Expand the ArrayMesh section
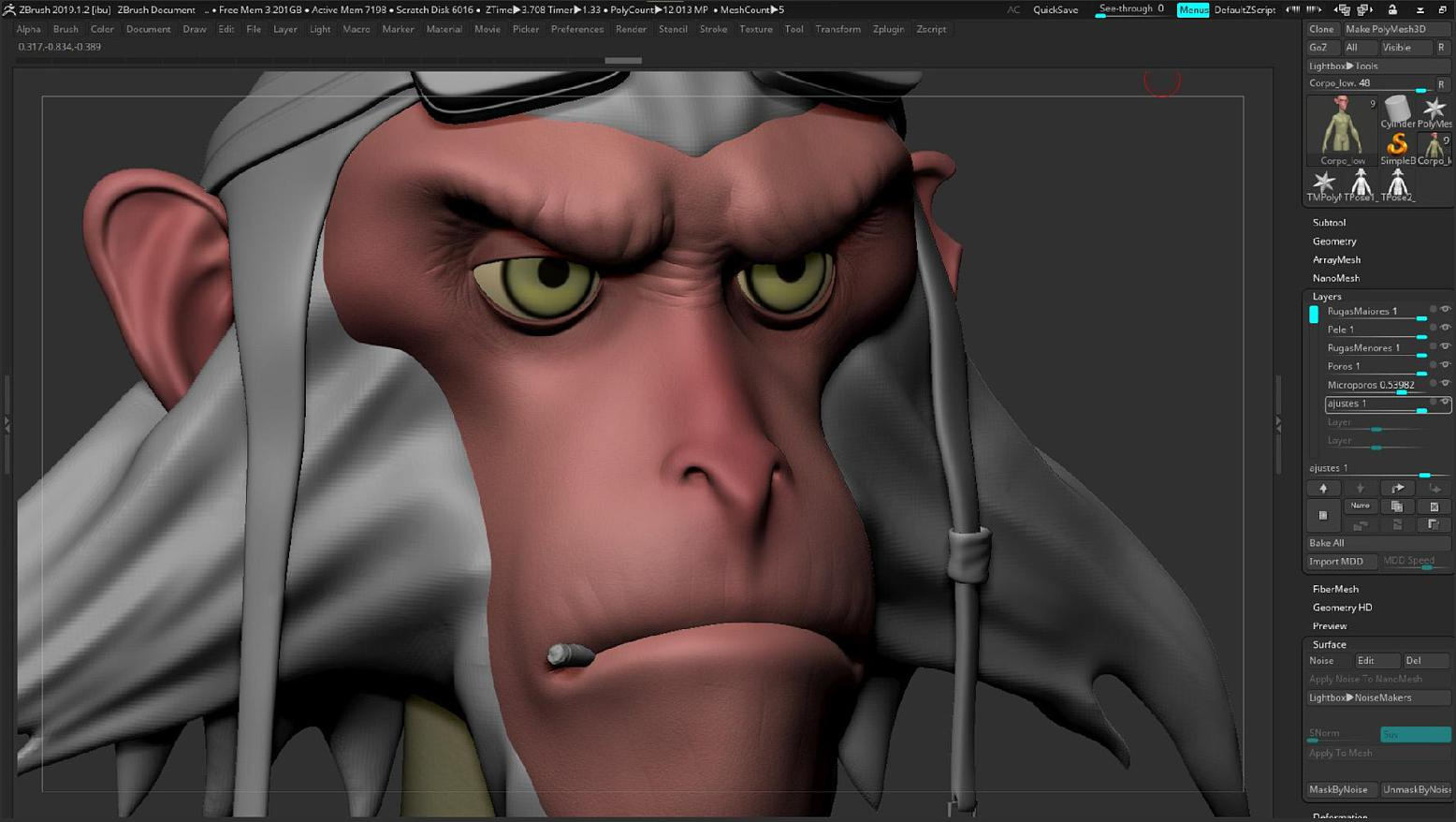1456x822 pixels. [1336, 259]
